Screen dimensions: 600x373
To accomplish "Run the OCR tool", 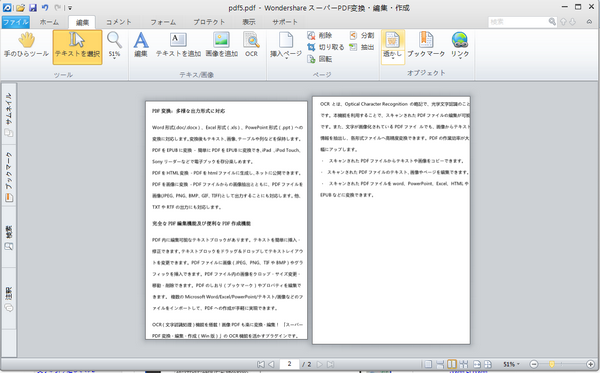I will coord(251,45).
